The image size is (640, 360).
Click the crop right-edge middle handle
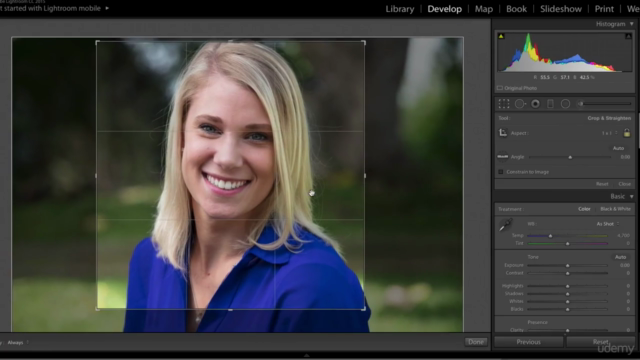[364, 176]
